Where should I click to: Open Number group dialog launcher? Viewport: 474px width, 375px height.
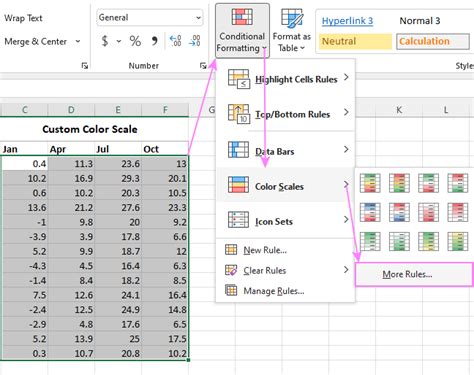click(x=203, y=66)
